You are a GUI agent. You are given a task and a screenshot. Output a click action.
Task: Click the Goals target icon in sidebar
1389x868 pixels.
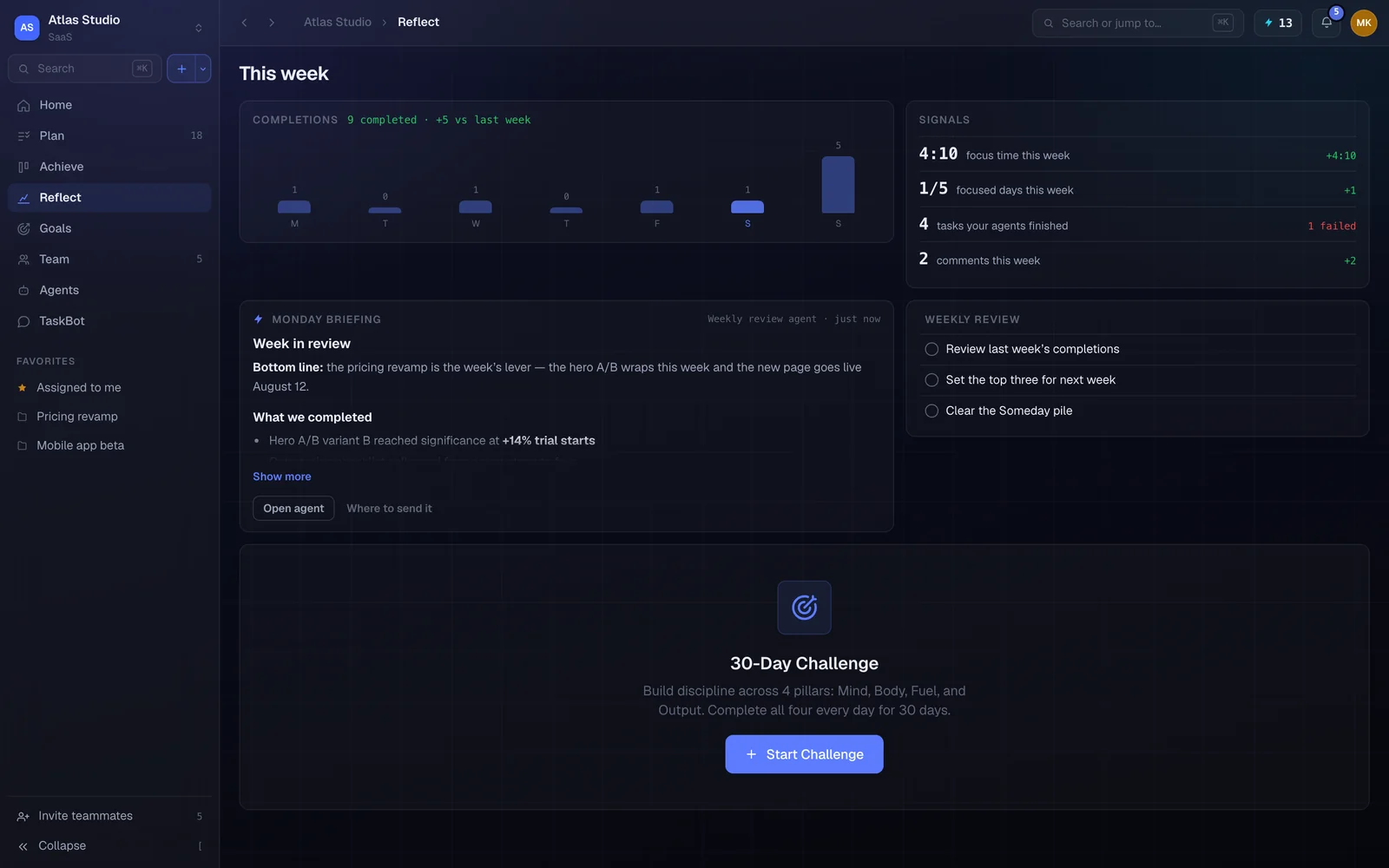(23, 229)
